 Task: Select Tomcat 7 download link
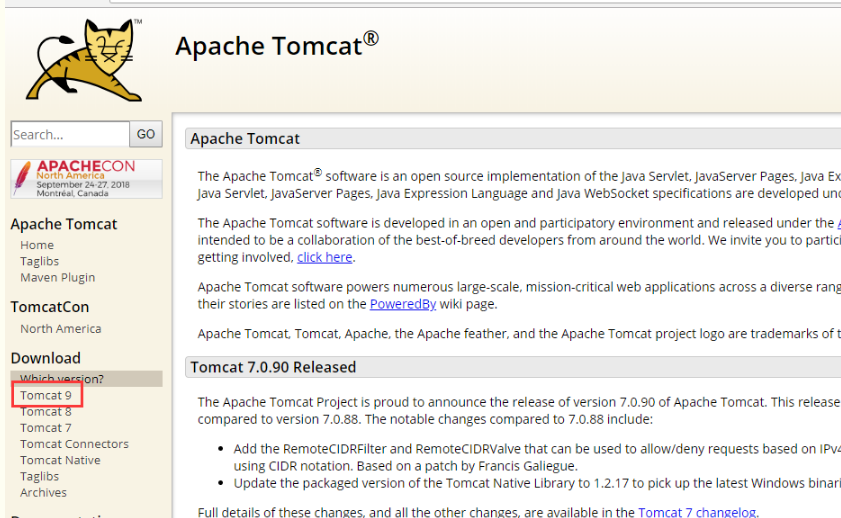click(x=46, y=428)
